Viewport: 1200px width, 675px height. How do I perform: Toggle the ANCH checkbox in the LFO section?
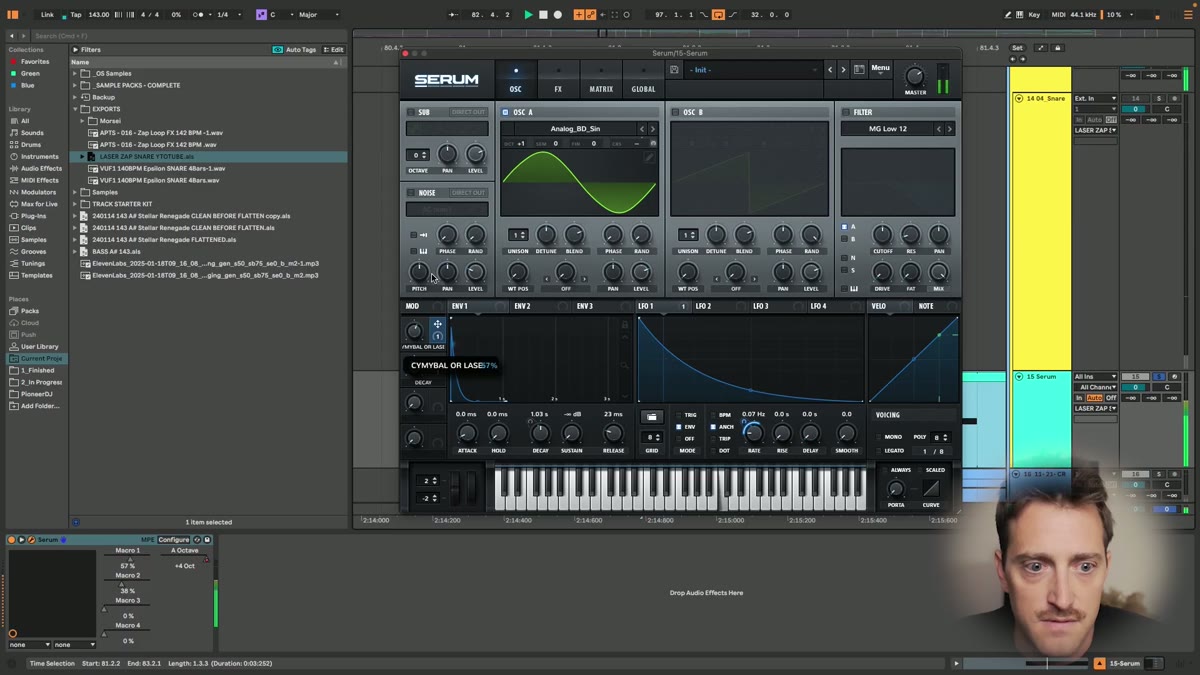point(713,427)
